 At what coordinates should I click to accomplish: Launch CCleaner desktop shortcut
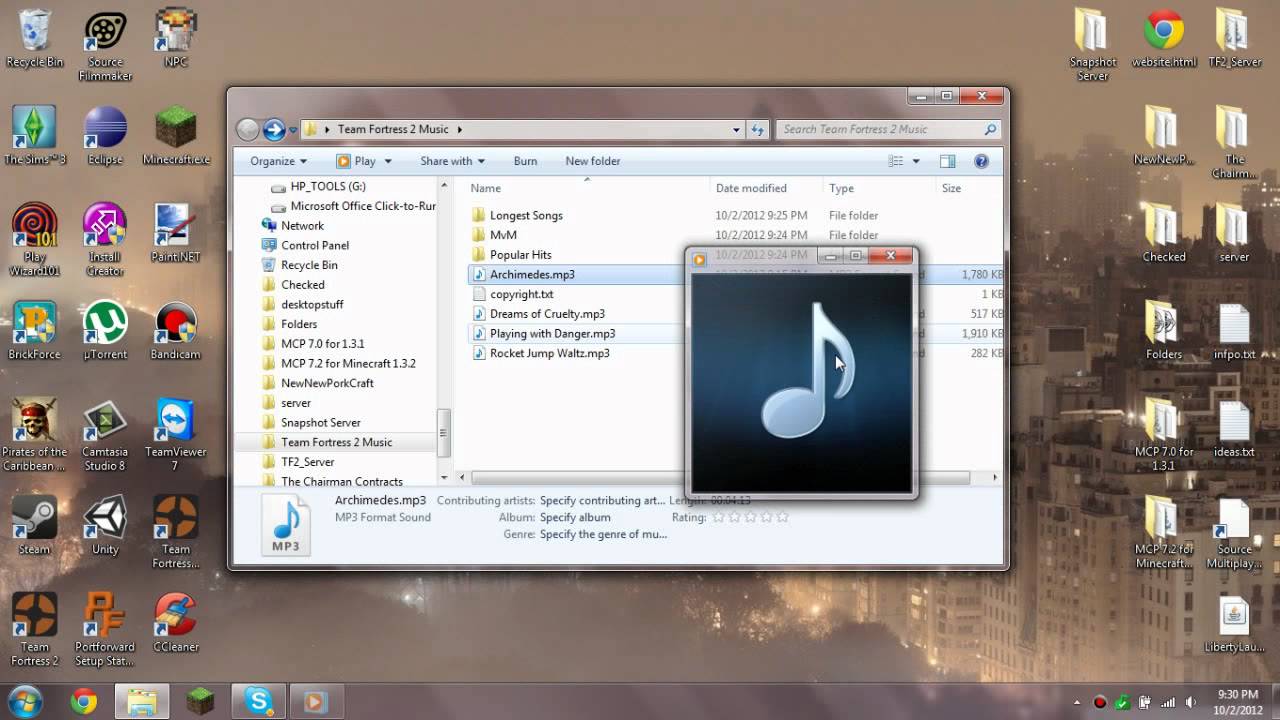coord(176,624)
